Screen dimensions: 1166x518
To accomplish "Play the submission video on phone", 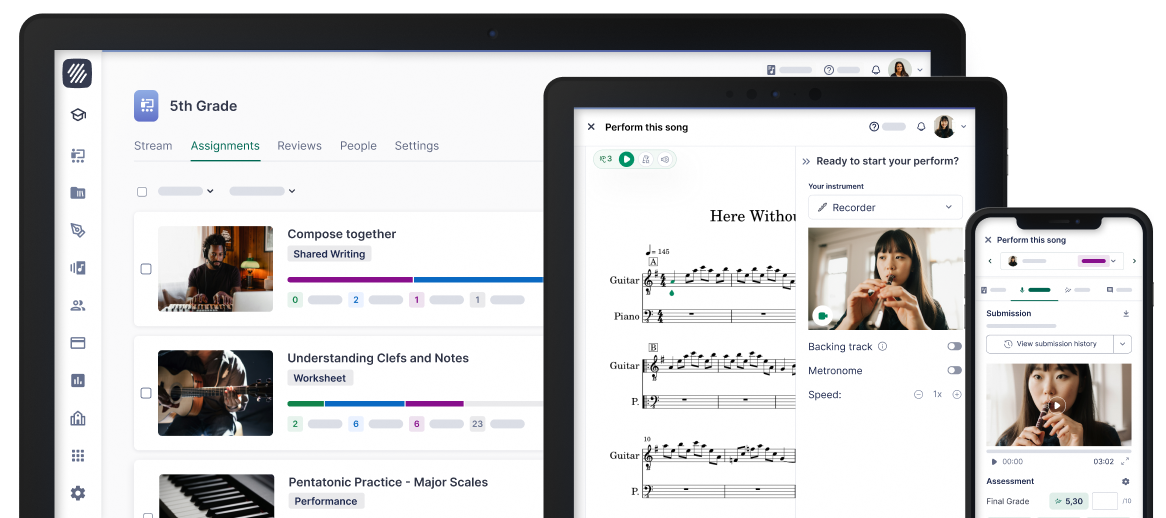I will pos(1057,406).
